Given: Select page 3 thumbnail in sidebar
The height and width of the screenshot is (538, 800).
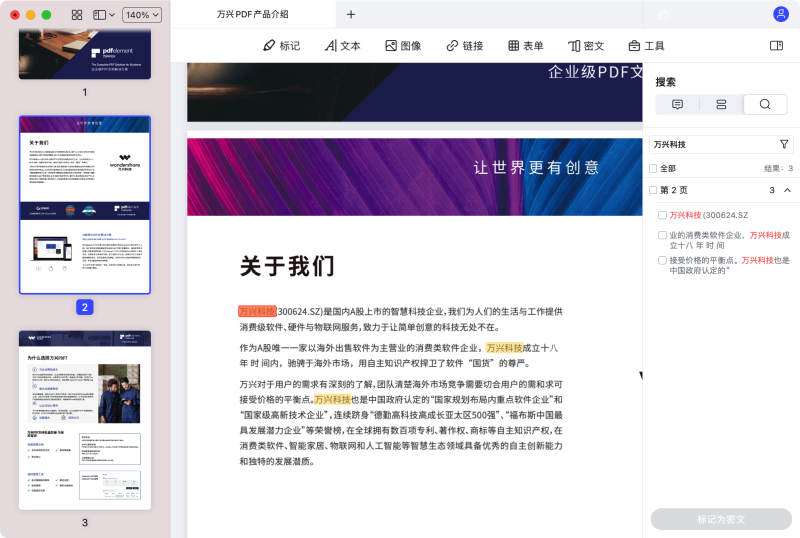Looking at the screenshot, I should [x=85, y=420].
